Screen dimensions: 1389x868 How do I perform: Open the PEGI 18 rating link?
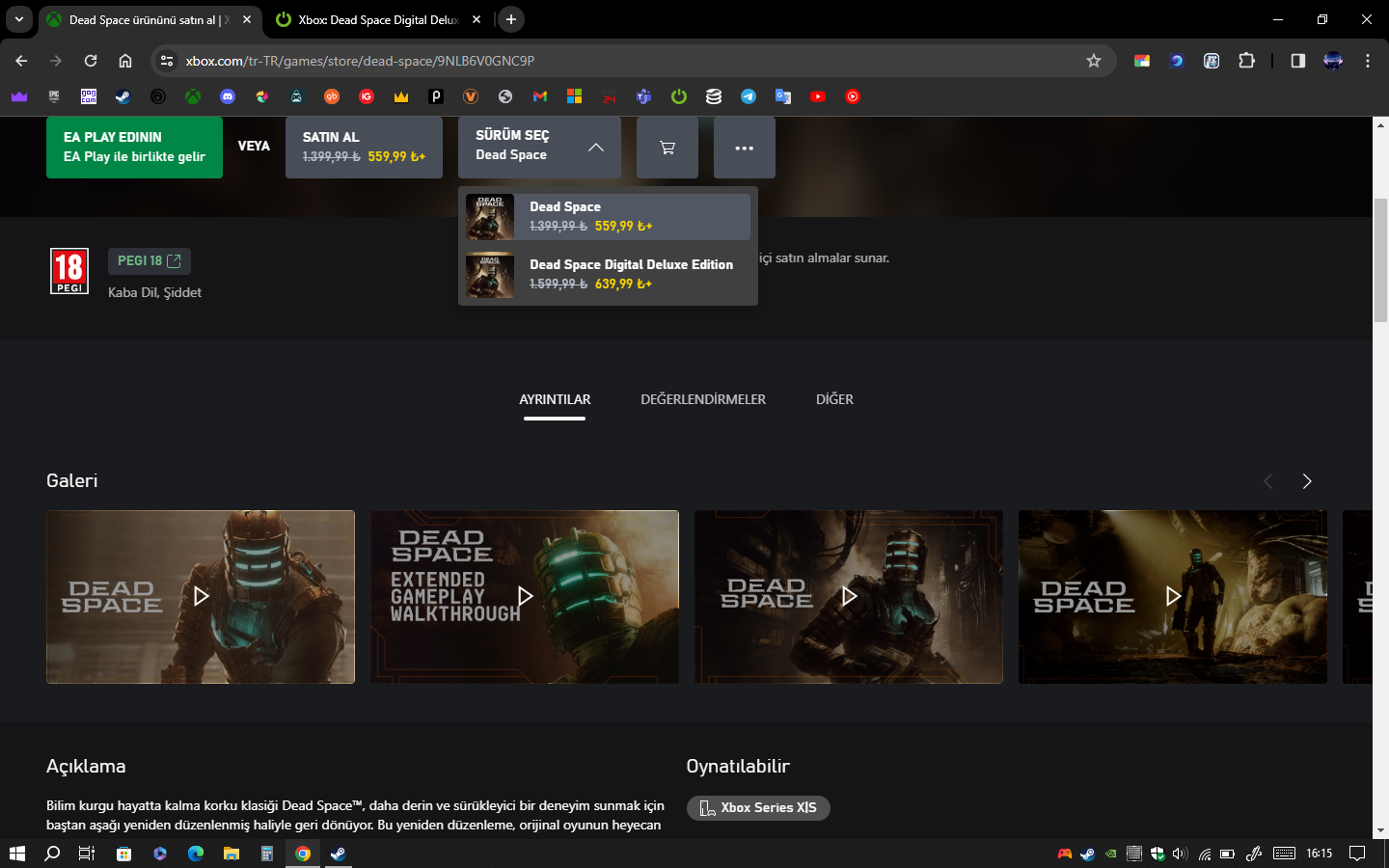(150, 261)
